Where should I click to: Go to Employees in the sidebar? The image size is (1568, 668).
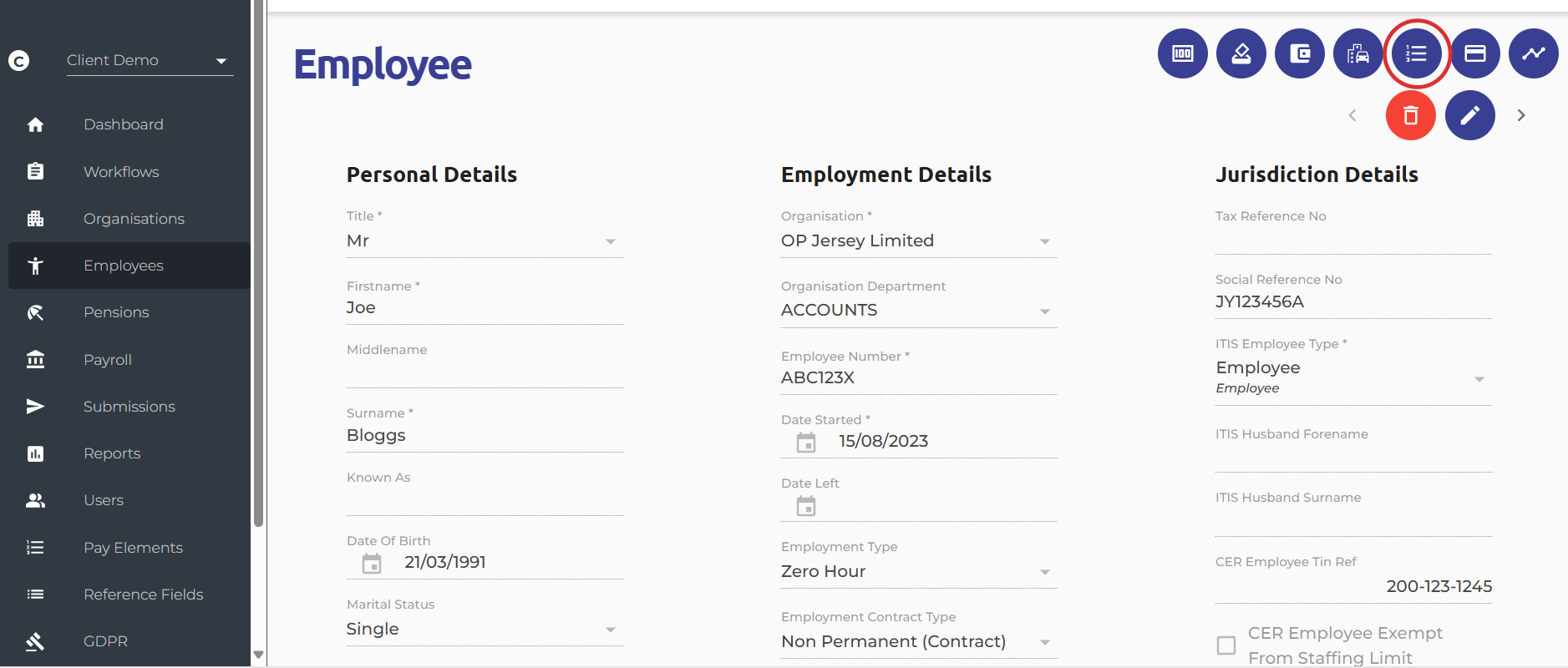coord(129,266)
